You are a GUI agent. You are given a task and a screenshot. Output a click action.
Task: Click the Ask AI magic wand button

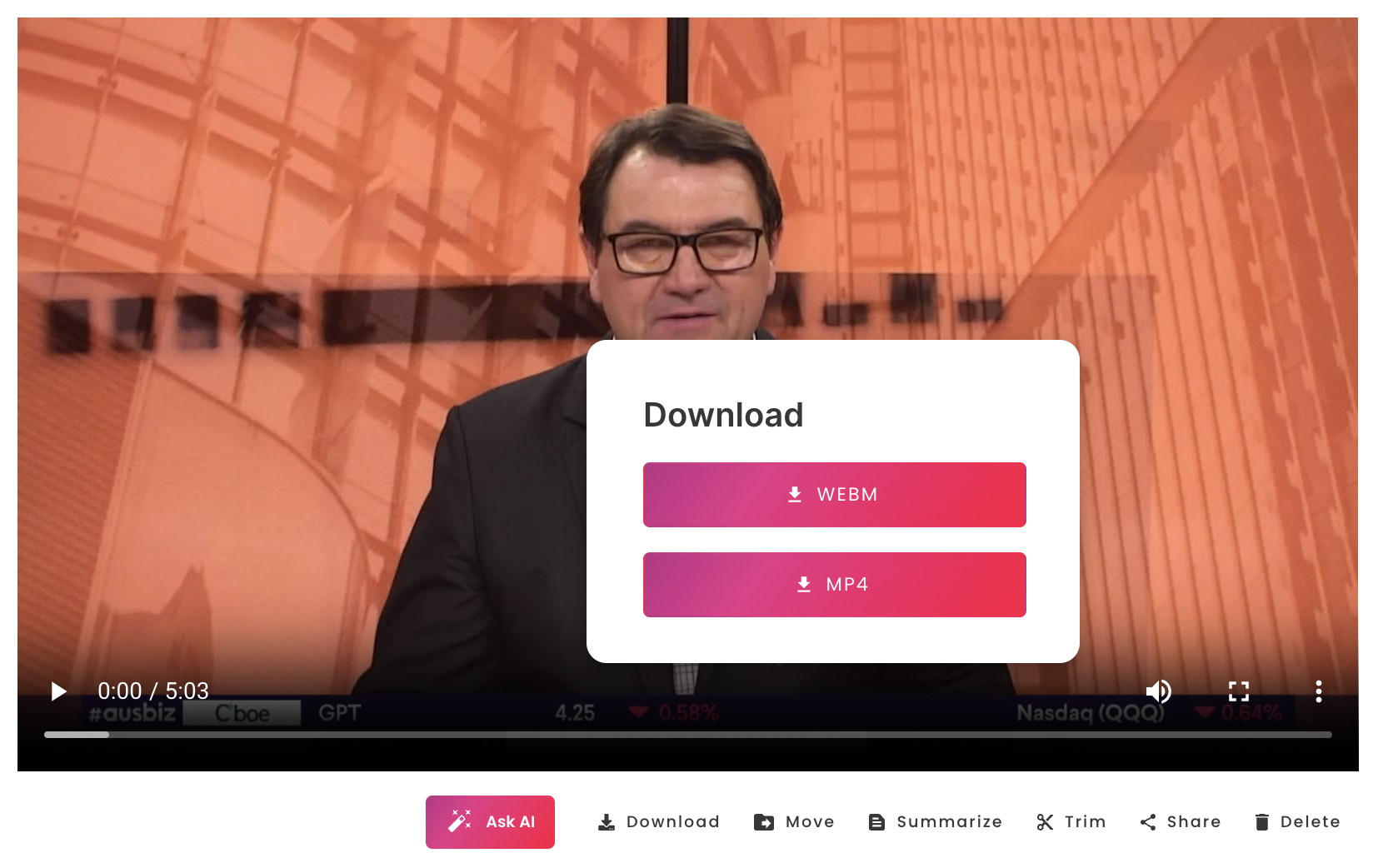click(490, 822)
